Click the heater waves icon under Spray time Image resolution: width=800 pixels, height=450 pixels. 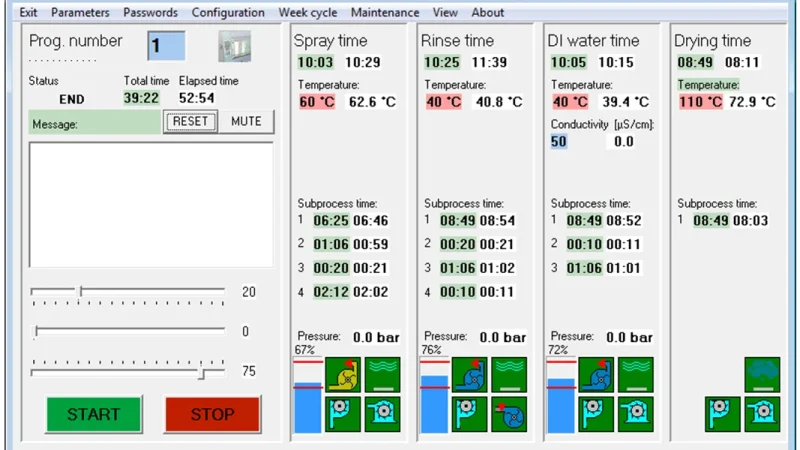(x=382, y=374)
